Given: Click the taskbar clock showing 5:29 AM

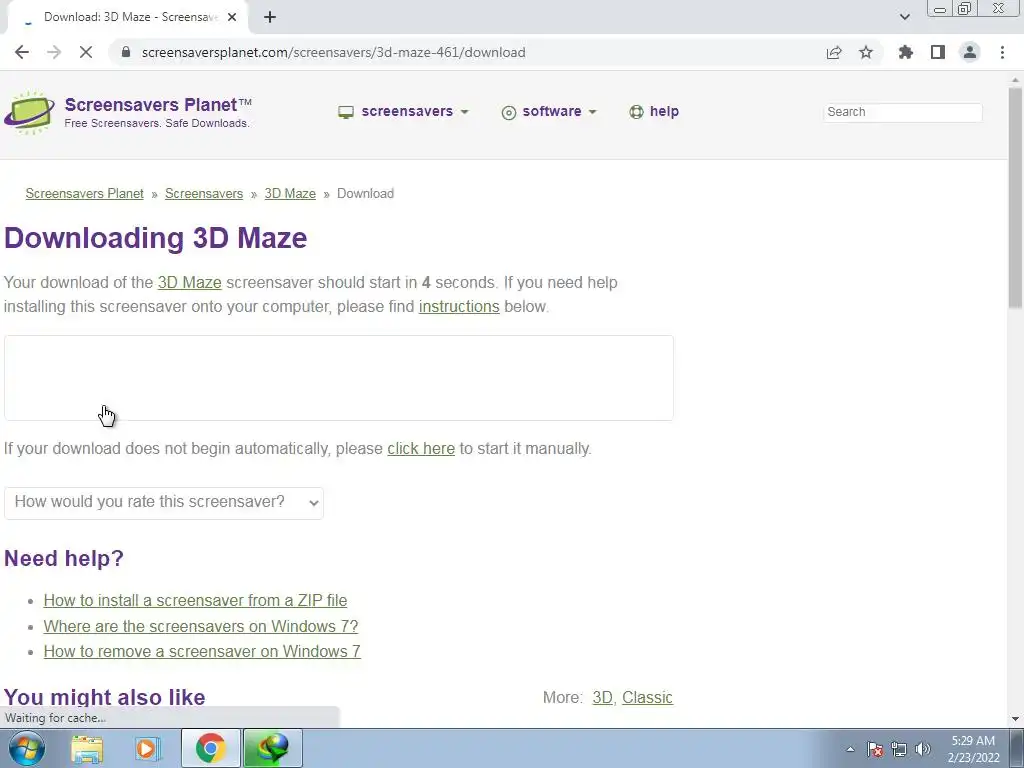Looking at the screenshot, I should (973, 749).
